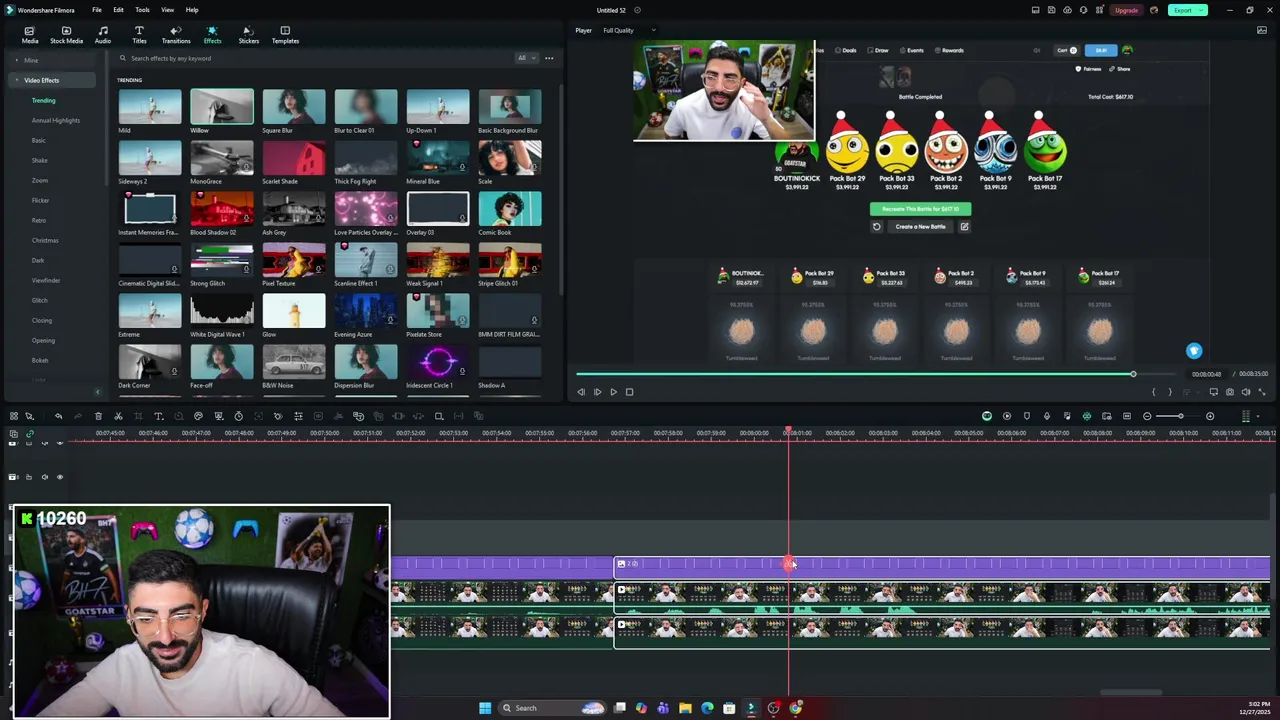
Task: Select the Willow effect thumbnail
Action: [x=222, y=106]
